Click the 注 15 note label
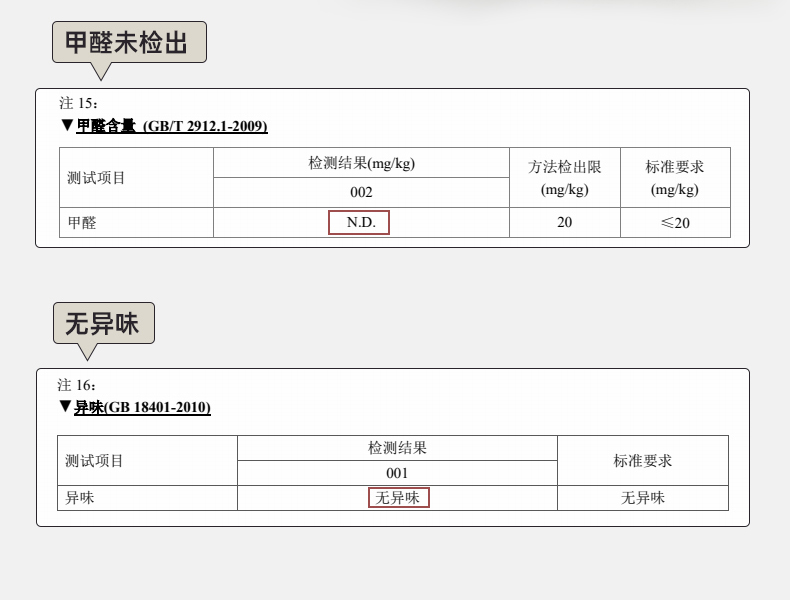The width and height of the screenshot is (790, 600). point(78,103)
